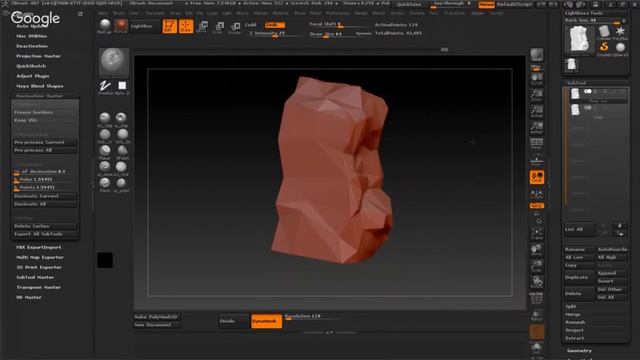Image resolution: width=640 pixels, height=360 pixels.
Task: Adjust the DynaMesh Resolution slider
Action: [312, 317]
